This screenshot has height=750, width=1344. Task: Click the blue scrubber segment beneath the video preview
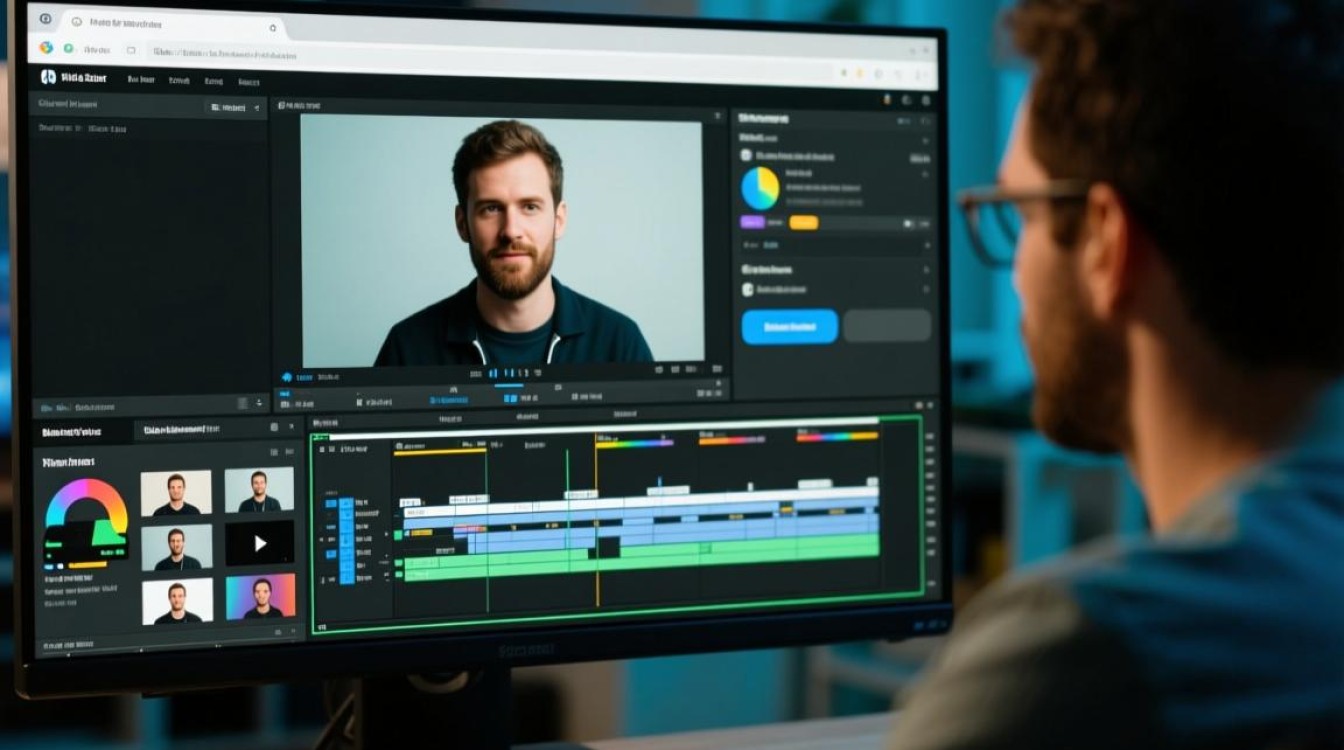[508, 385]
